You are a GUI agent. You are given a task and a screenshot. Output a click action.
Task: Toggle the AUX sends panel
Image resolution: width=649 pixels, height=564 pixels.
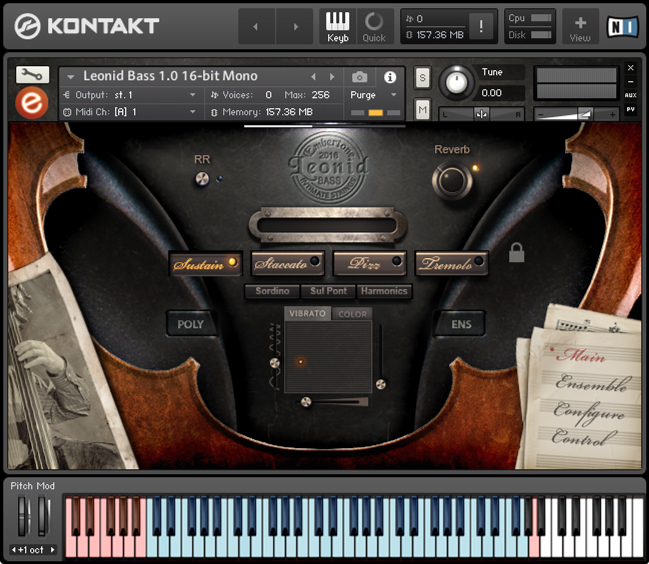(630, 95)
